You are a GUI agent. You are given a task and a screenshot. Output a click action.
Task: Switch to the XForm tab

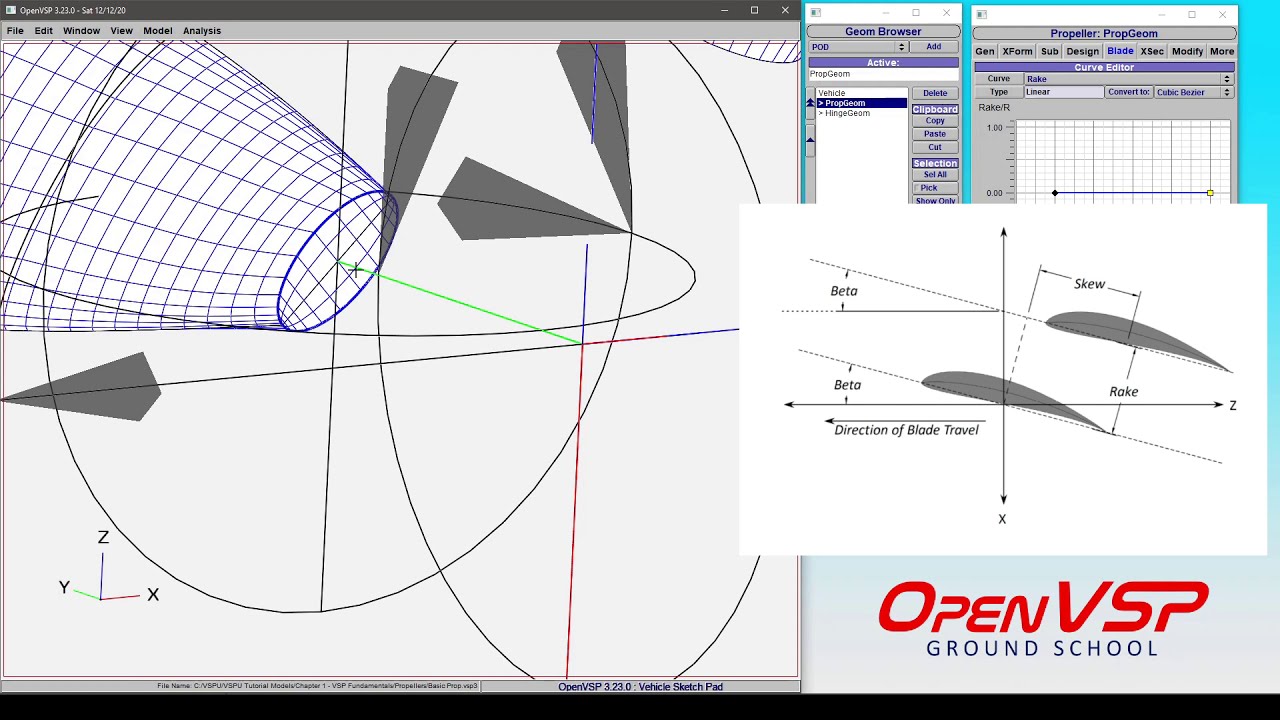1017,51
